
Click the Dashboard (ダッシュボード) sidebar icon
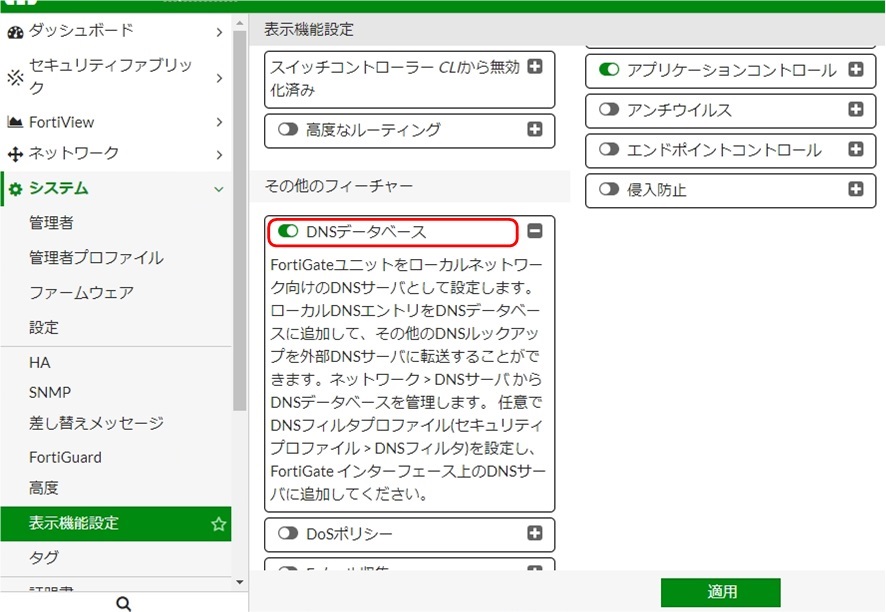(x=16, y=31)
